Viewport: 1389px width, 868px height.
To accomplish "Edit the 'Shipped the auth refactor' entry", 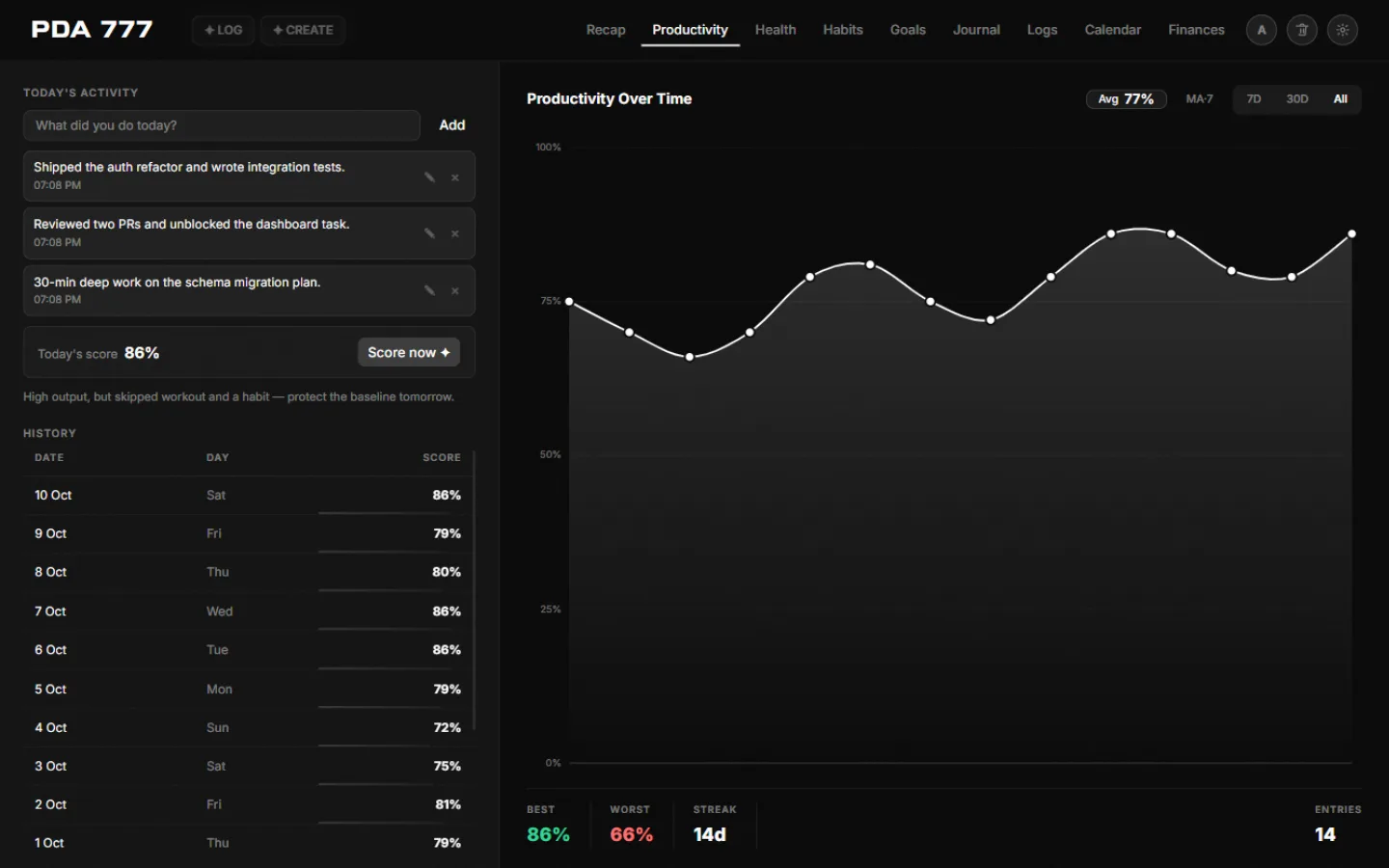I will pos(429,176).
